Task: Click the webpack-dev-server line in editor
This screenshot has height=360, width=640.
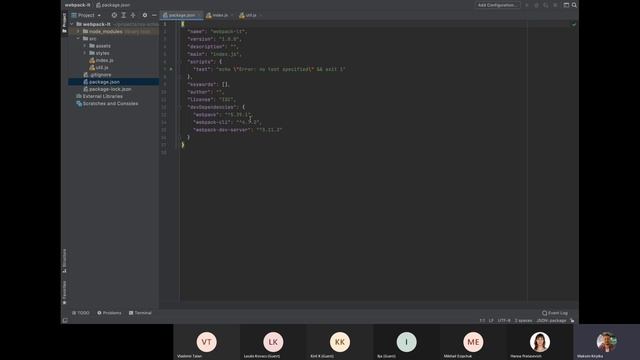Action: pyautogui.click(x=238, y=130)
